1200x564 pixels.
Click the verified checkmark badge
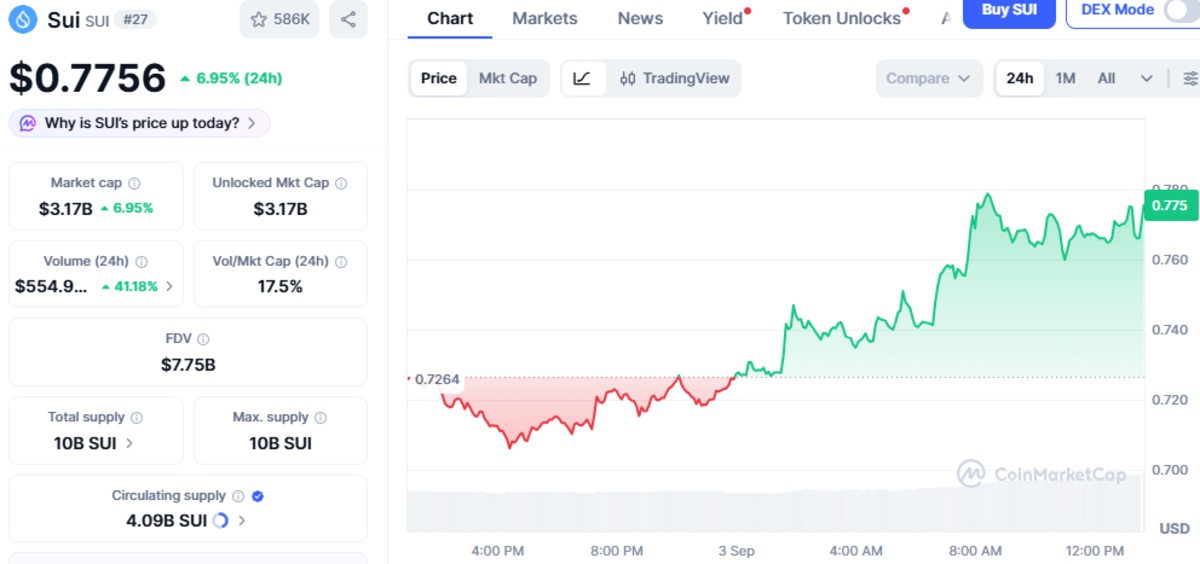(x=258, y=495)
